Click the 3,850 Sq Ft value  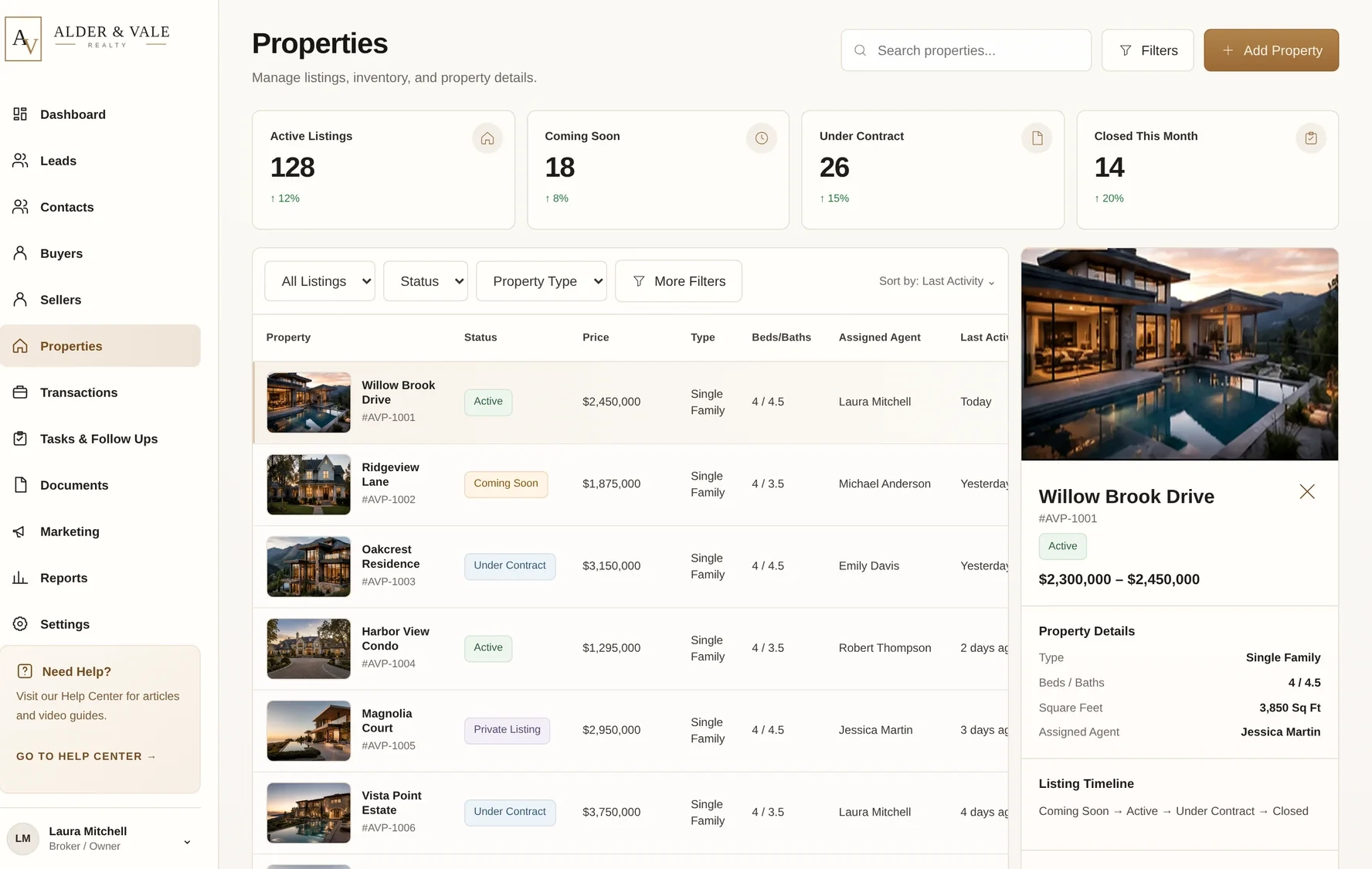click(1289, 708)
